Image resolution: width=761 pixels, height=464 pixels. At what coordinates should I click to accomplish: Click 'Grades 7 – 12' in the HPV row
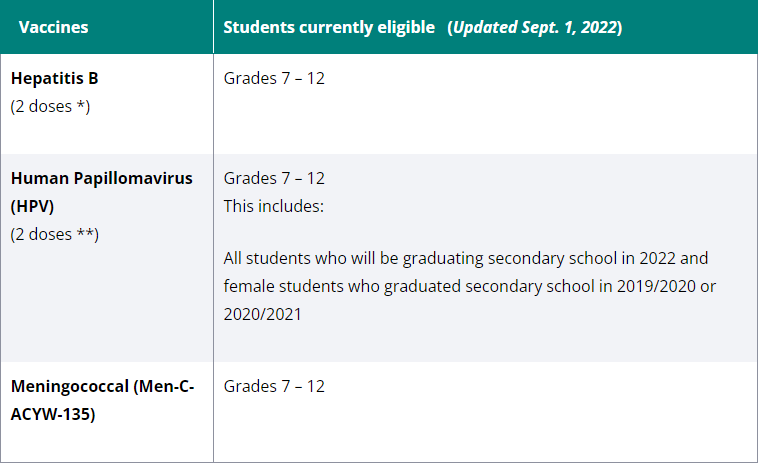tap(274, 178)
